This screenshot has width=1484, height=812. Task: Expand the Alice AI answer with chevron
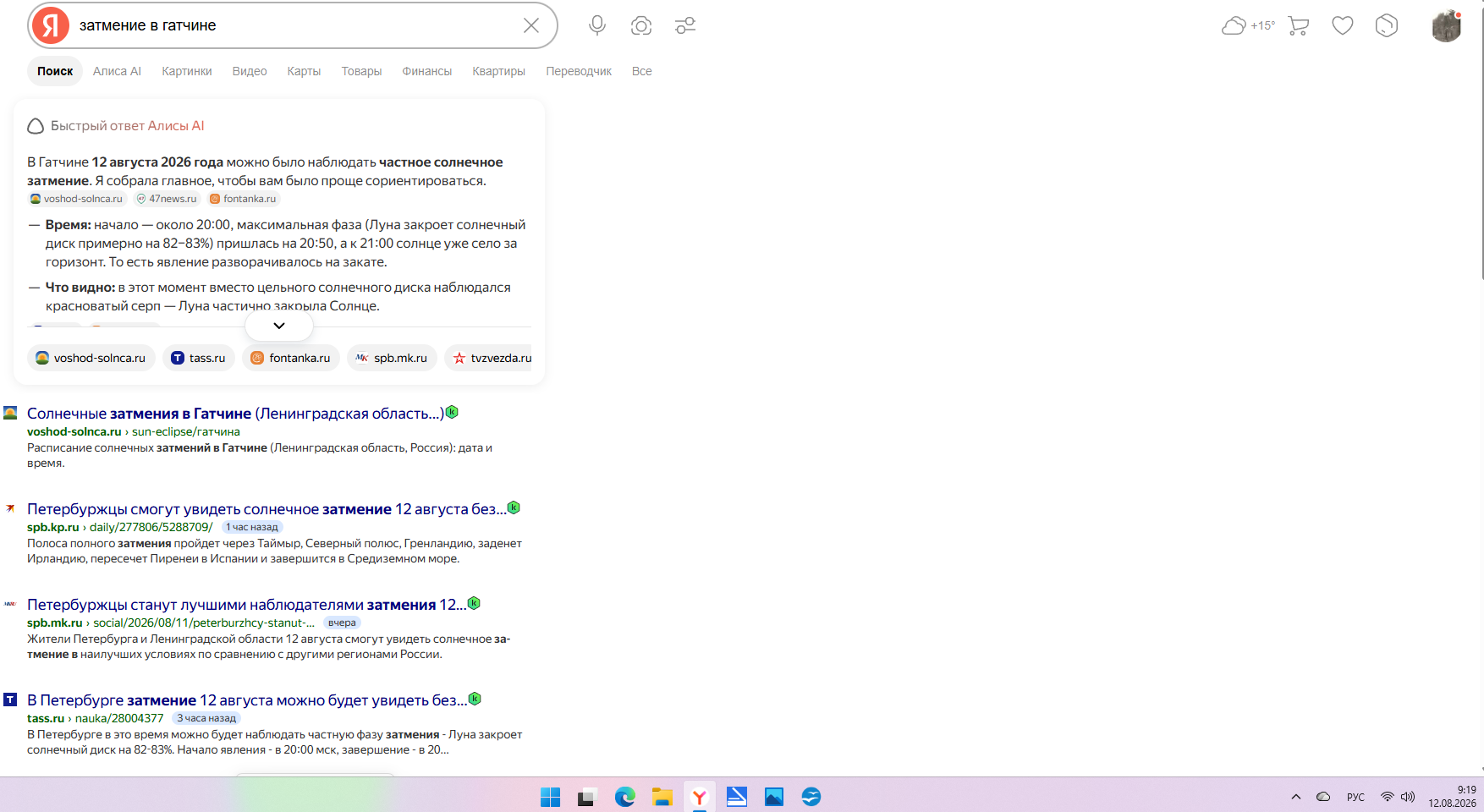[x=279, y=326]
